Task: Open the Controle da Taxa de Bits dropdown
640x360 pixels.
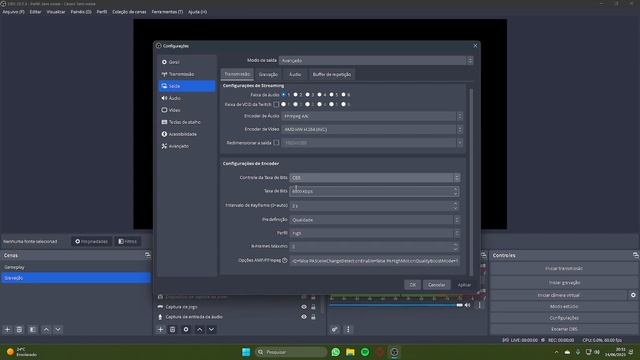Action: pyautogui.click(x=375, y=178)
